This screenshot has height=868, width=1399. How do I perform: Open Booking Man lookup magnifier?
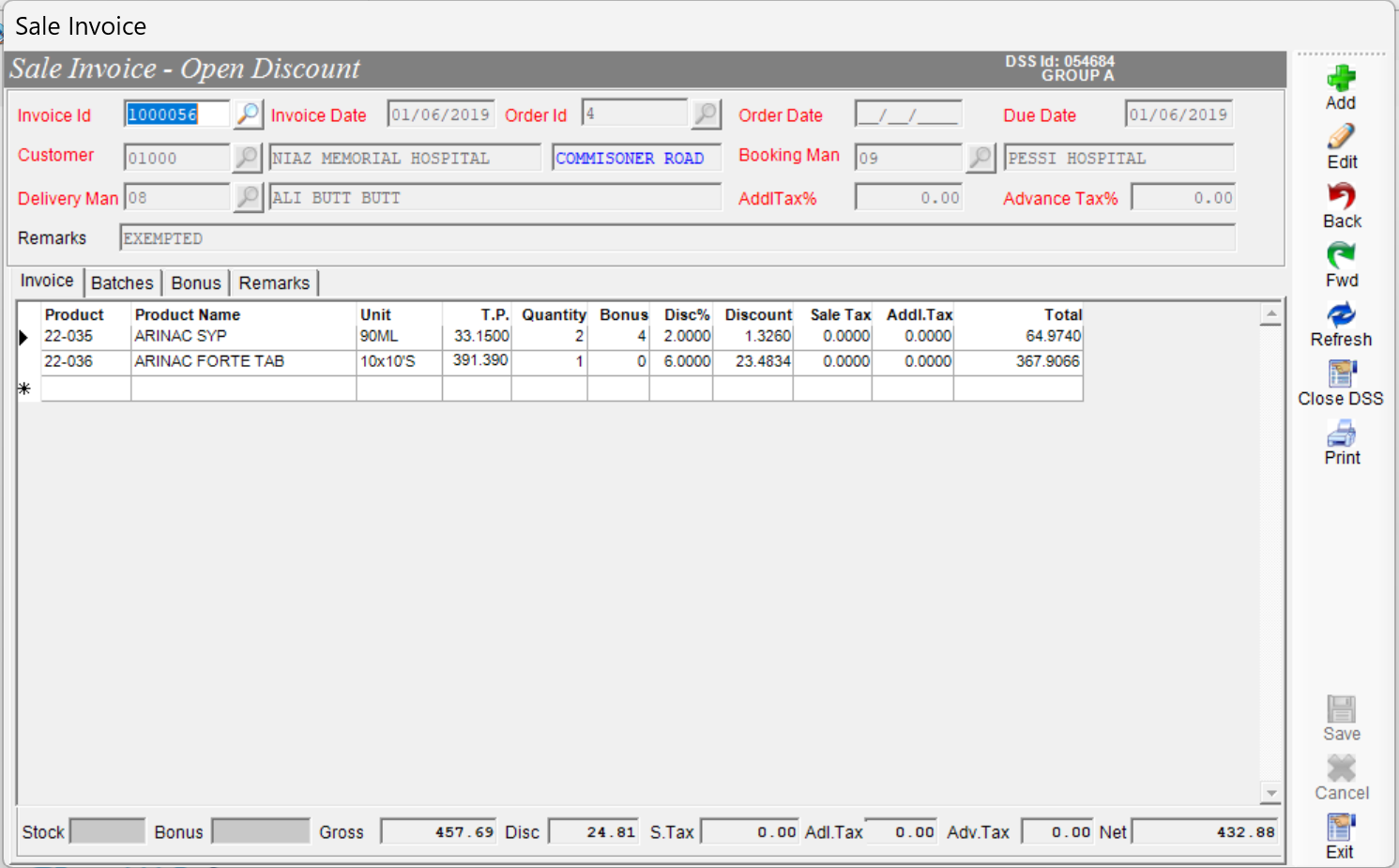(981, 157)
